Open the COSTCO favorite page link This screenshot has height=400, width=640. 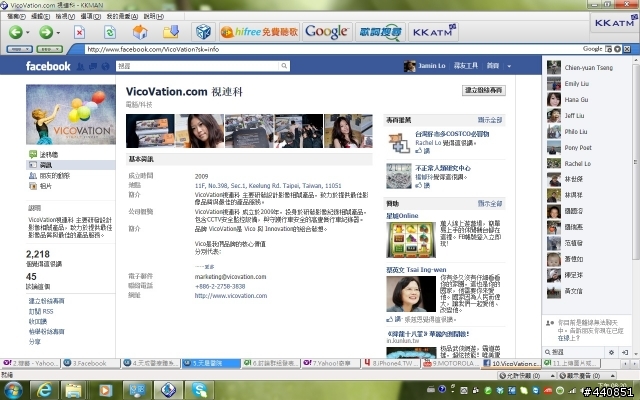click(452, 134)
